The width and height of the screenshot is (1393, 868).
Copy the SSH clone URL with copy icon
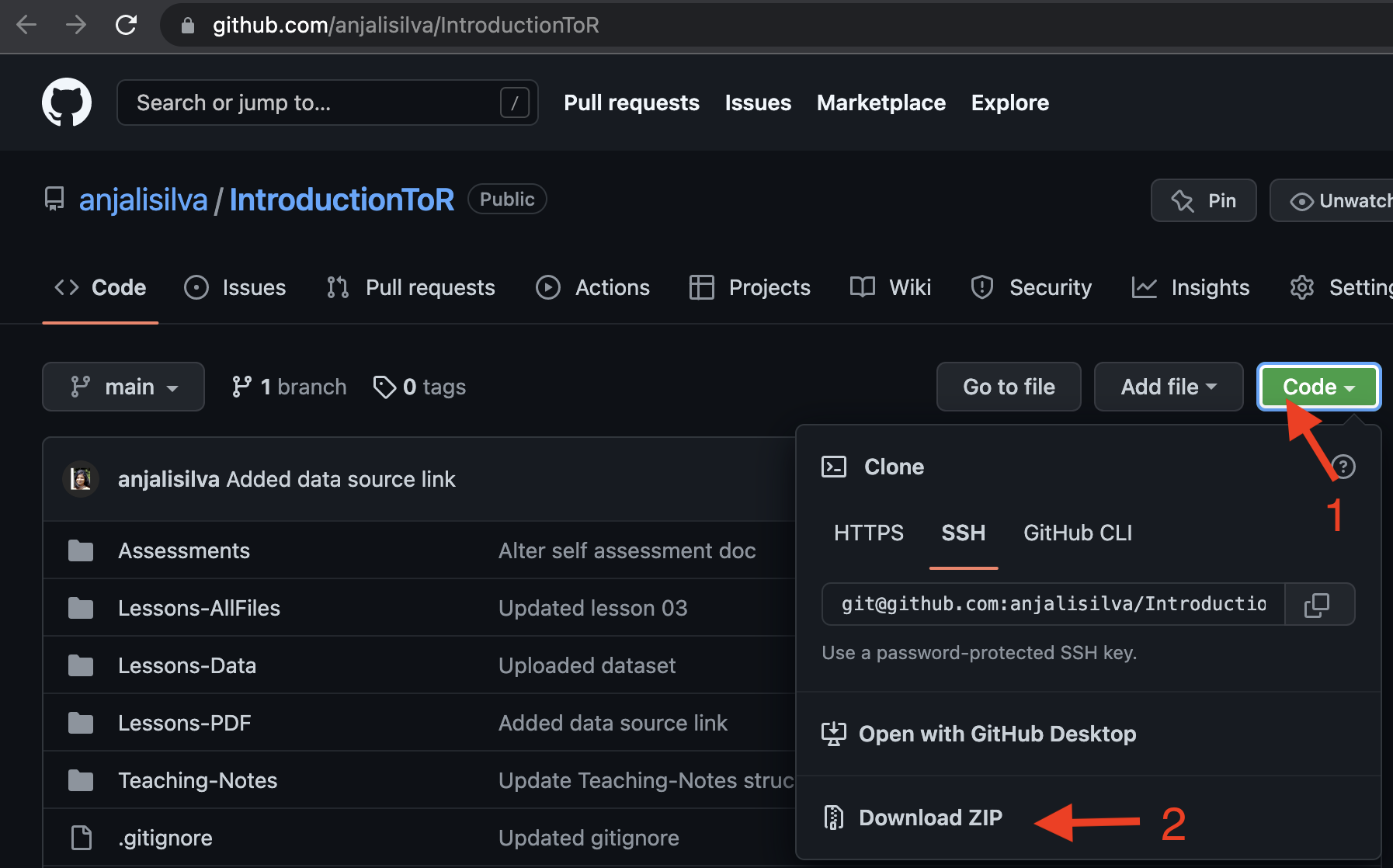click(x=1319, y=604)
